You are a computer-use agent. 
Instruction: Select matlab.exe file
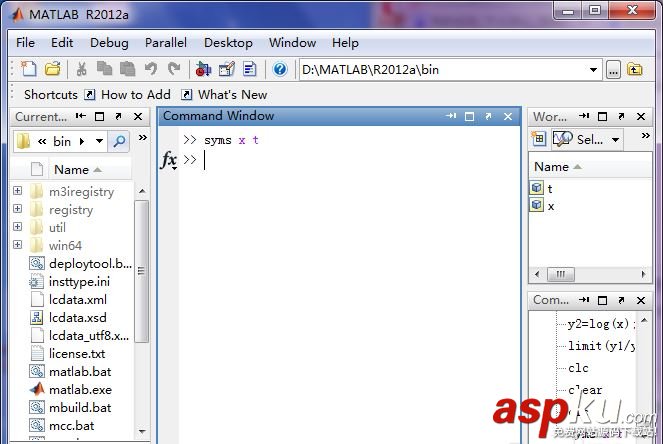(x=71, y=389)
